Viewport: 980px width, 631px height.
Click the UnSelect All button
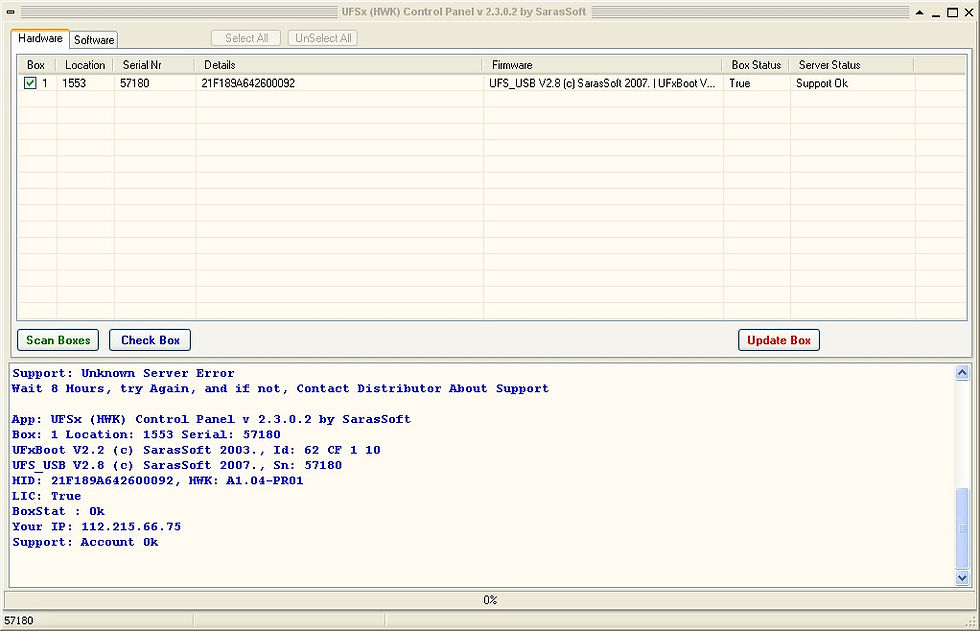pos(323,38)
